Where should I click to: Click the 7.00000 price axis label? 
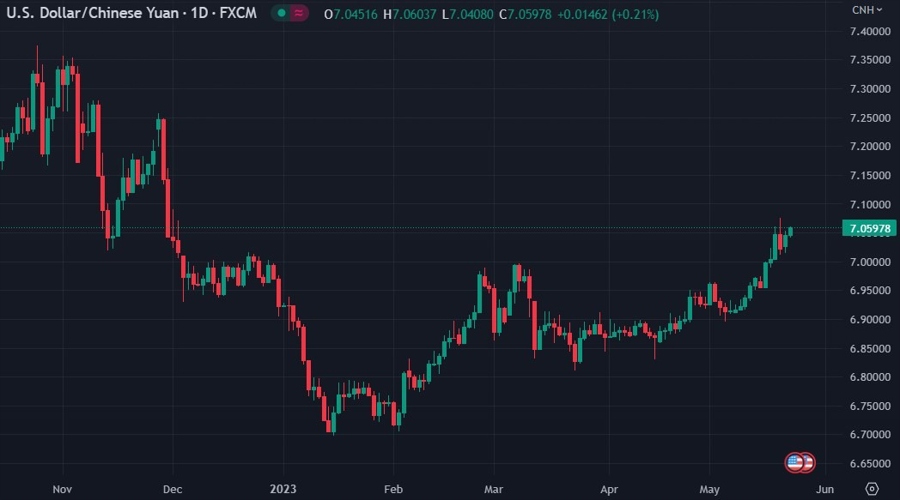pyautogui.click(x=870, y=262)
